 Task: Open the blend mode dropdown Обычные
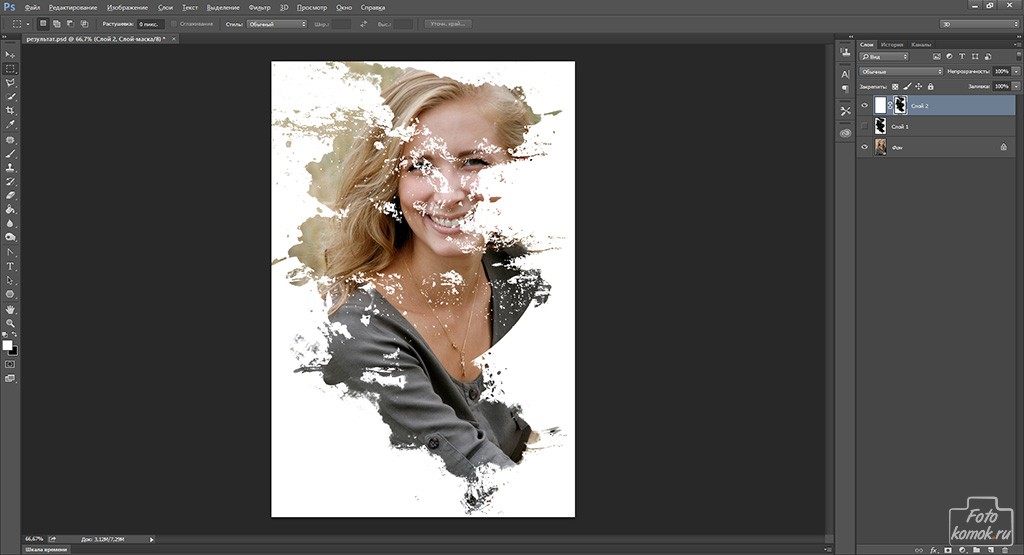pyautogui.click(x=900, y=72)
